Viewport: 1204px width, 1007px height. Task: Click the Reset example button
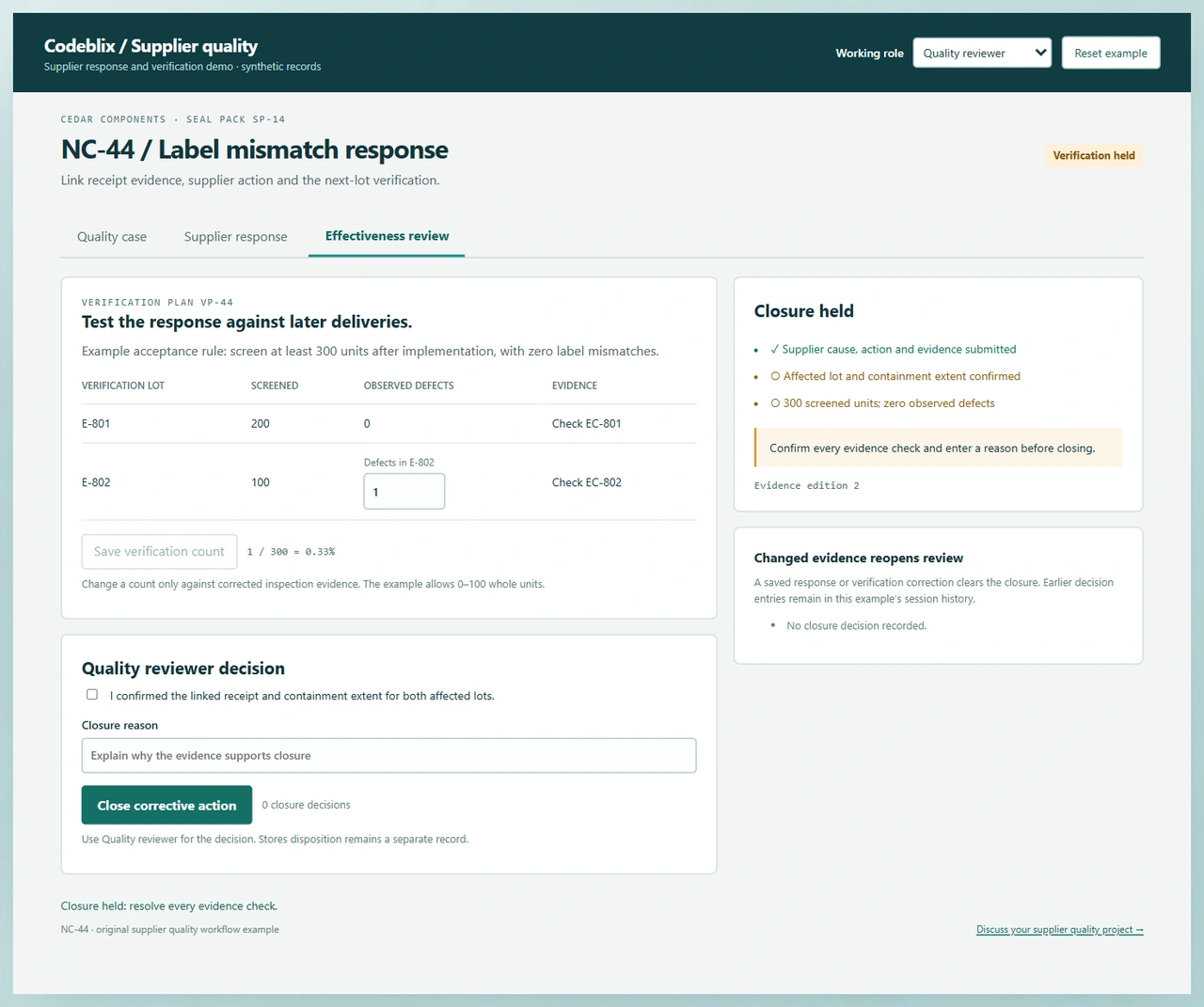[1111, 53]
